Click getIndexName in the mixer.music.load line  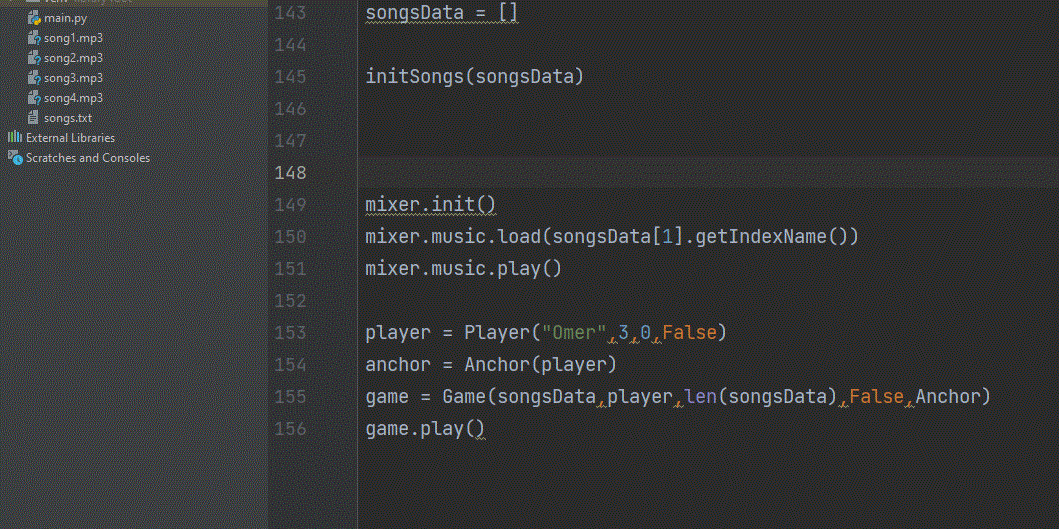pyautogui.click(x=760, y=237)
